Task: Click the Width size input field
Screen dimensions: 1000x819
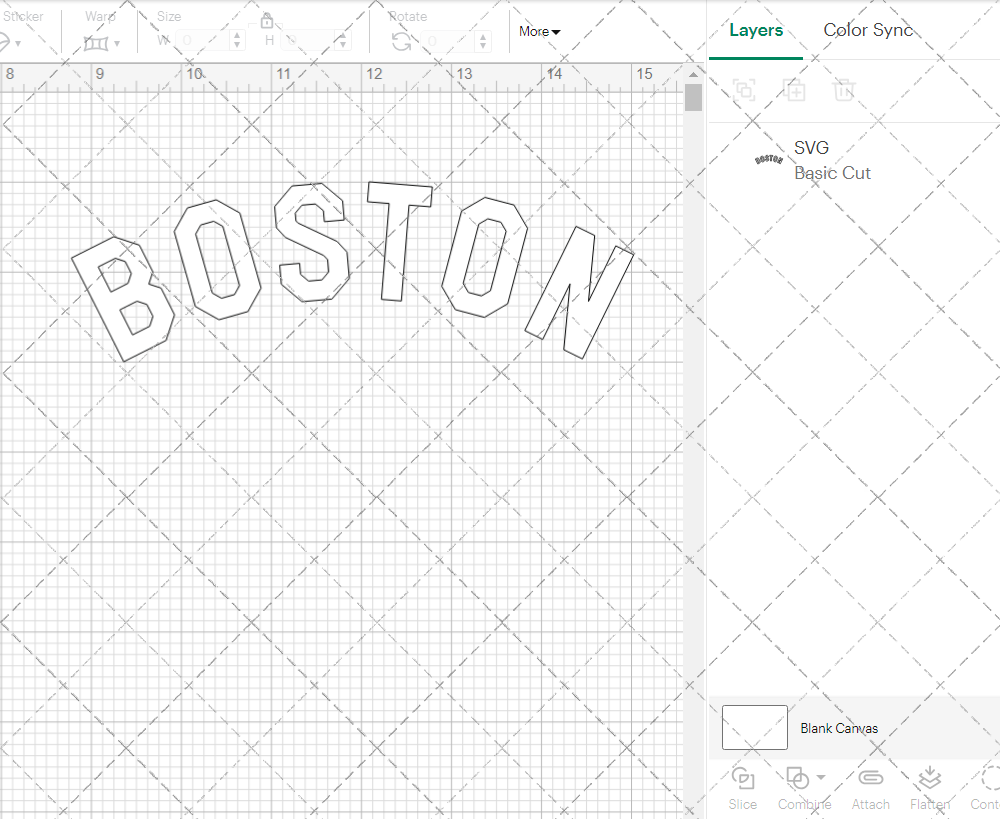Action: click(x=202, y=41)
